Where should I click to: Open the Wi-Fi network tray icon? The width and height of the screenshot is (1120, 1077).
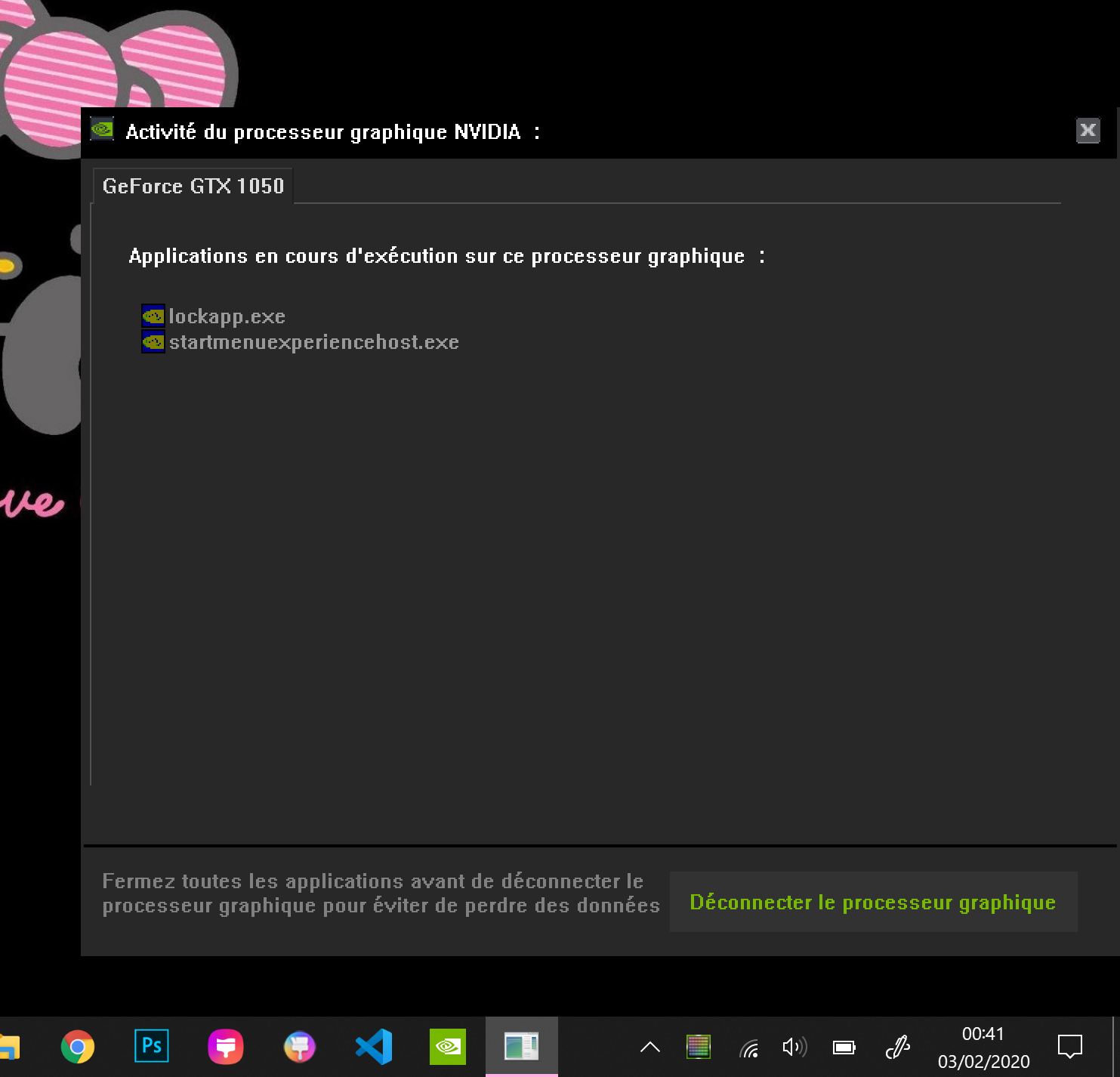pyautogui.click(x=748, y=1048)
